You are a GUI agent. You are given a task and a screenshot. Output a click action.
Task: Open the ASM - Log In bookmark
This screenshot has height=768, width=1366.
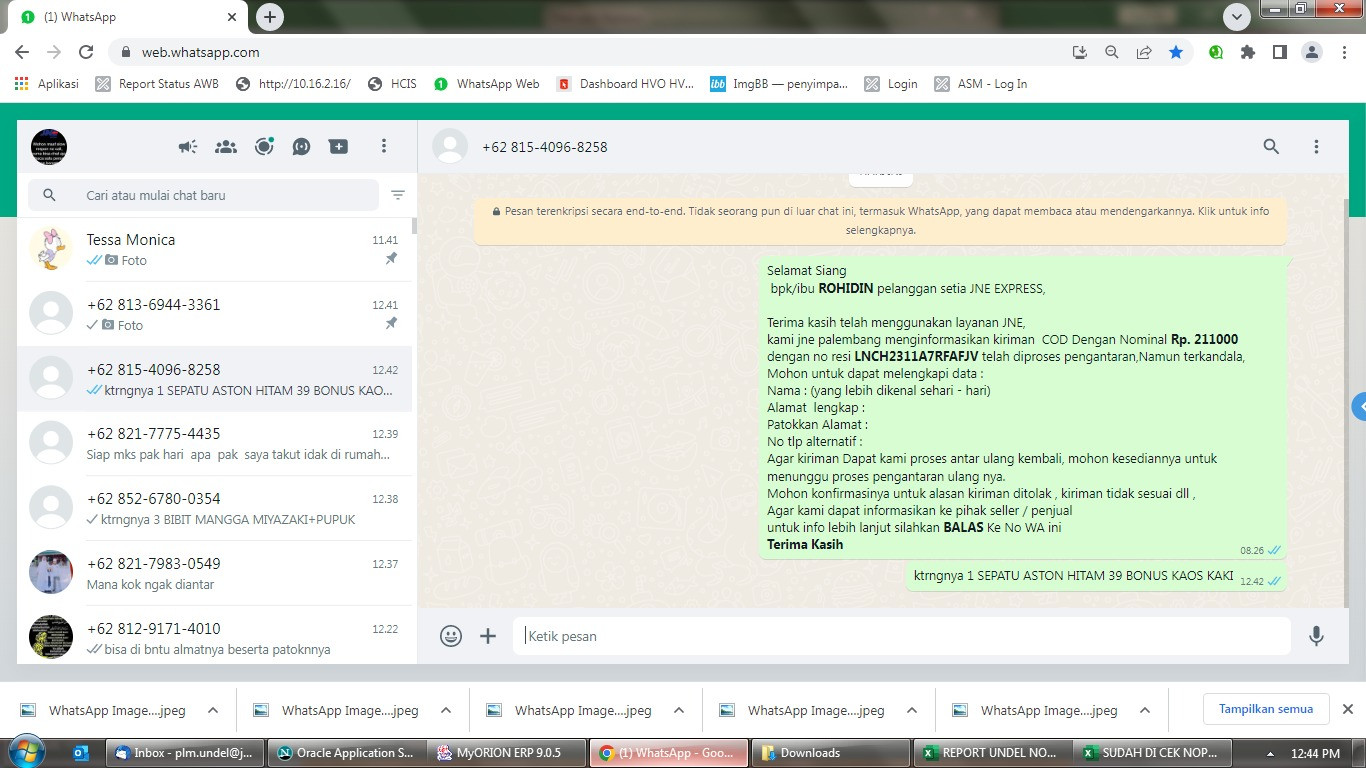point(981,84)
